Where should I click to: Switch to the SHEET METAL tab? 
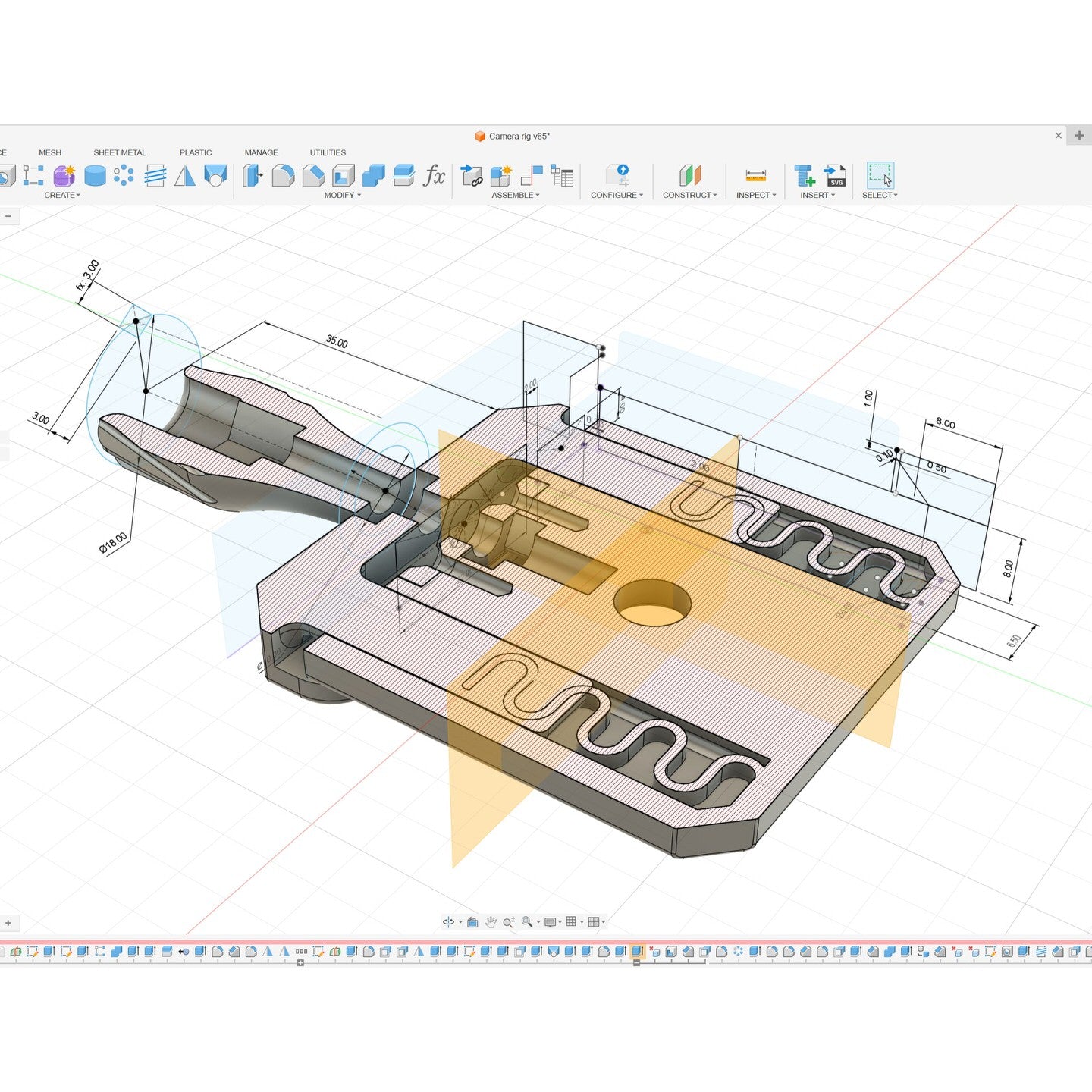click(x=119, y=152)
